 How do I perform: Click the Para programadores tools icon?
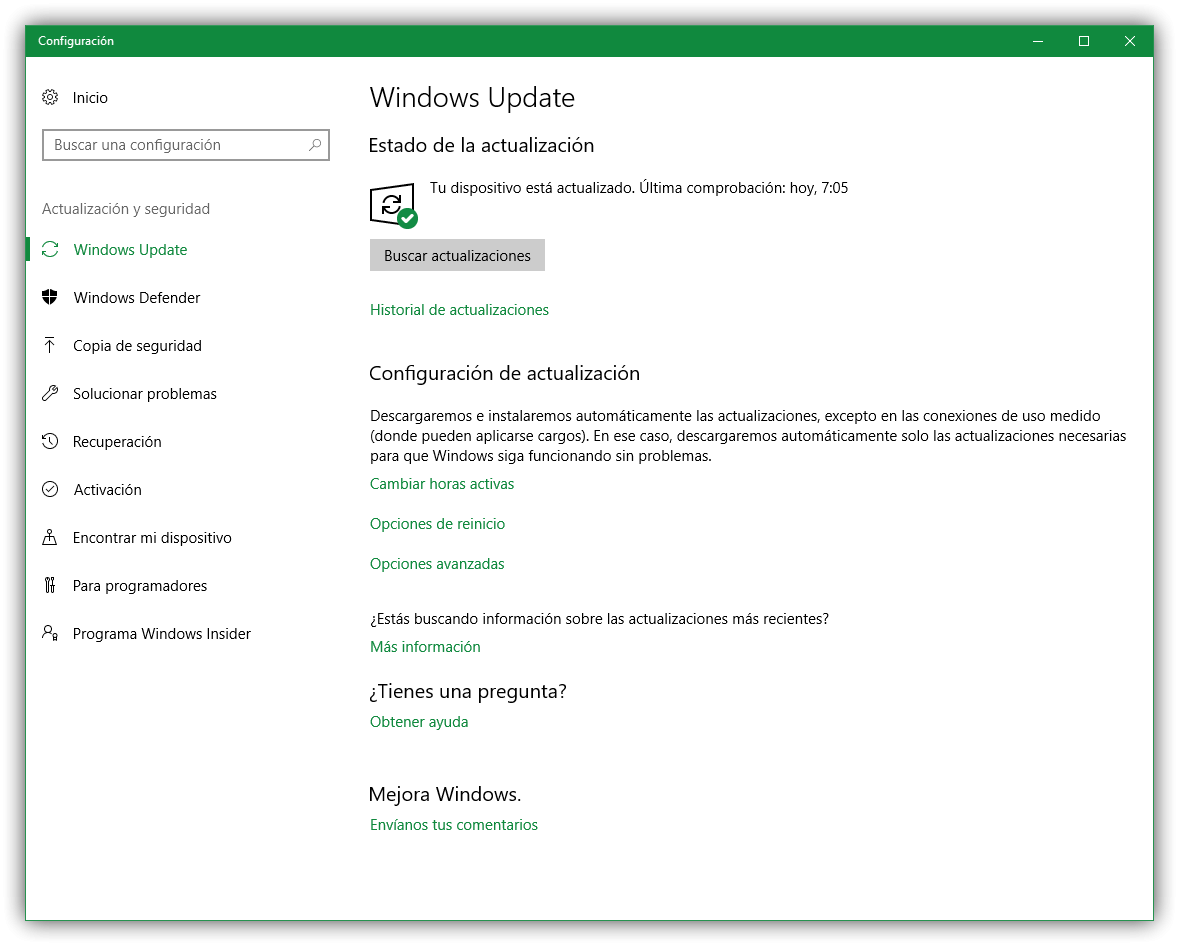click(x=50, y=585)
